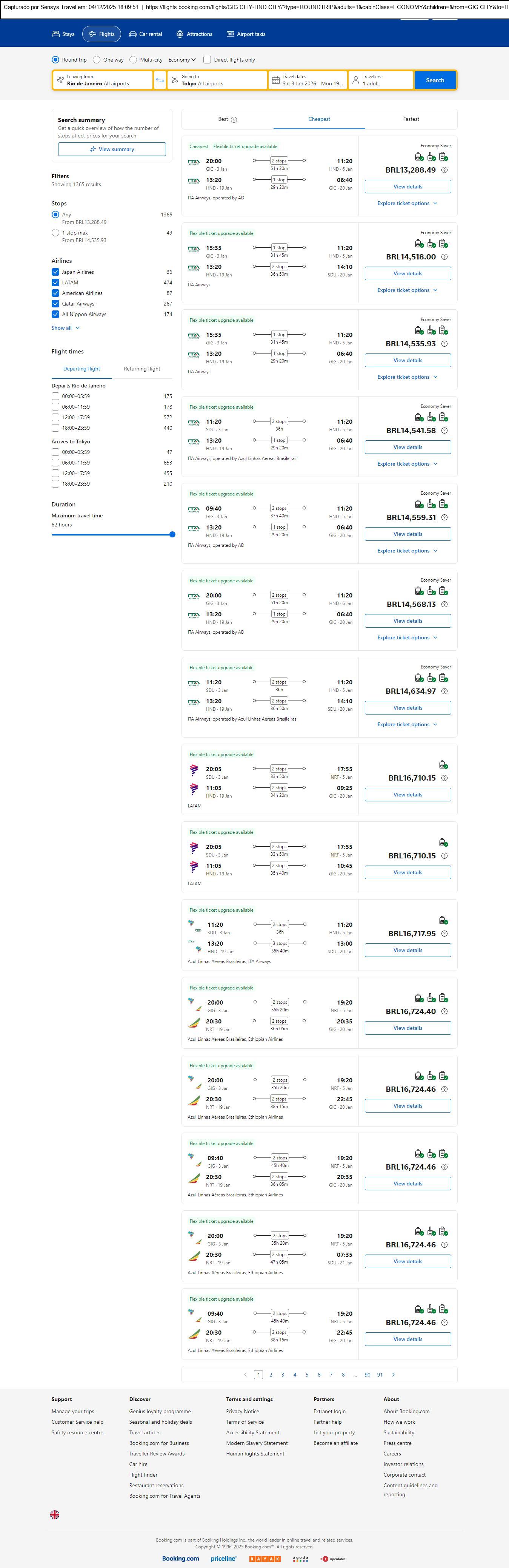The width and height of the screenshot is (509, 1568).
Task: Click the Attractions icon in top navigation
Action: [180, 34]
